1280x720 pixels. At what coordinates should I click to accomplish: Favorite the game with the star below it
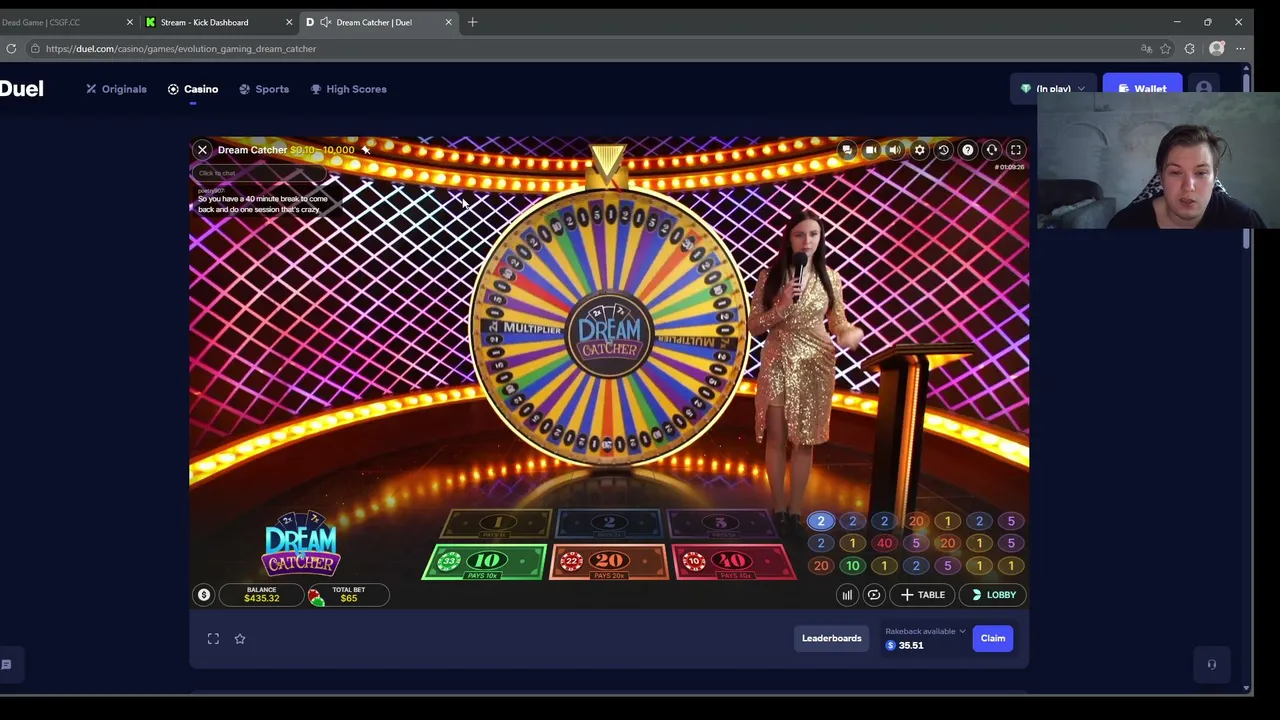pyautogui.click(x=240, y=639)
